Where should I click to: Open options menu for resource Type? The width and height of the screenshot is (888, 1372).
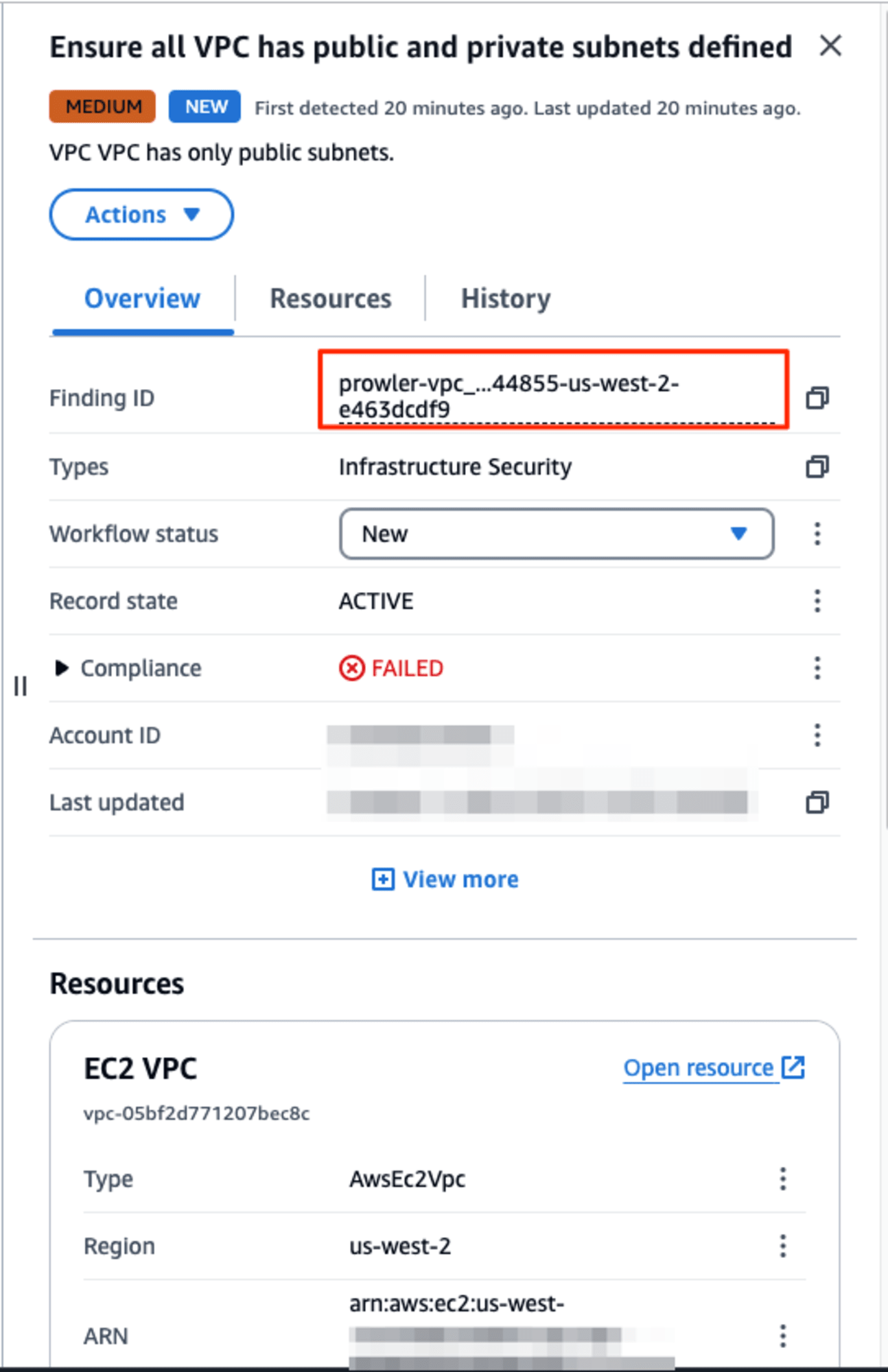(x=782, y=1179)
